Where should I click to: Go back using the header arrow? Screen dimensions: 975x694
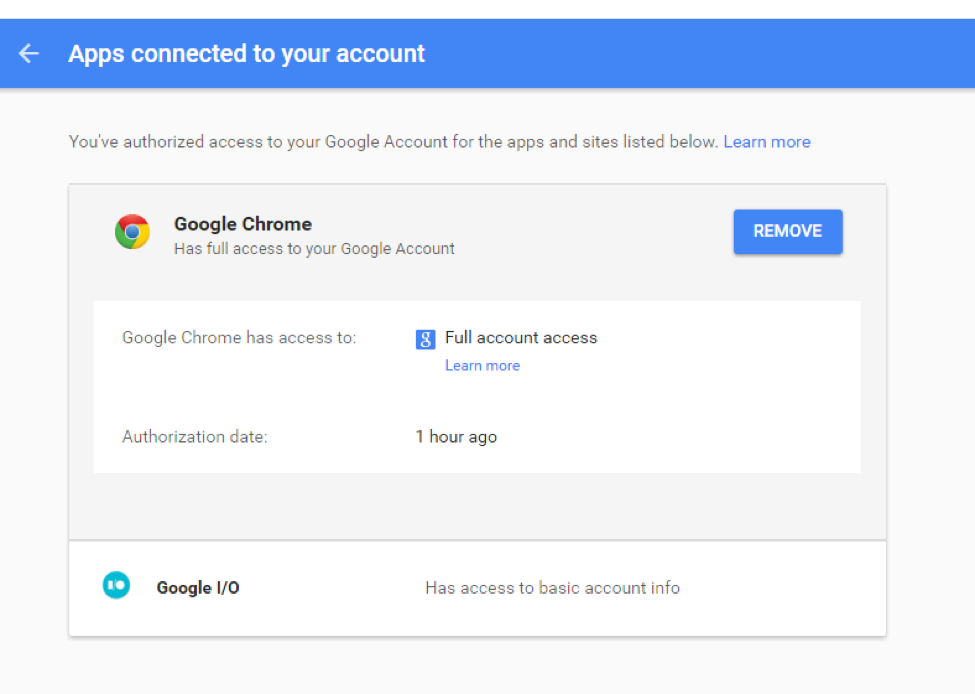[x=29, y=53]
